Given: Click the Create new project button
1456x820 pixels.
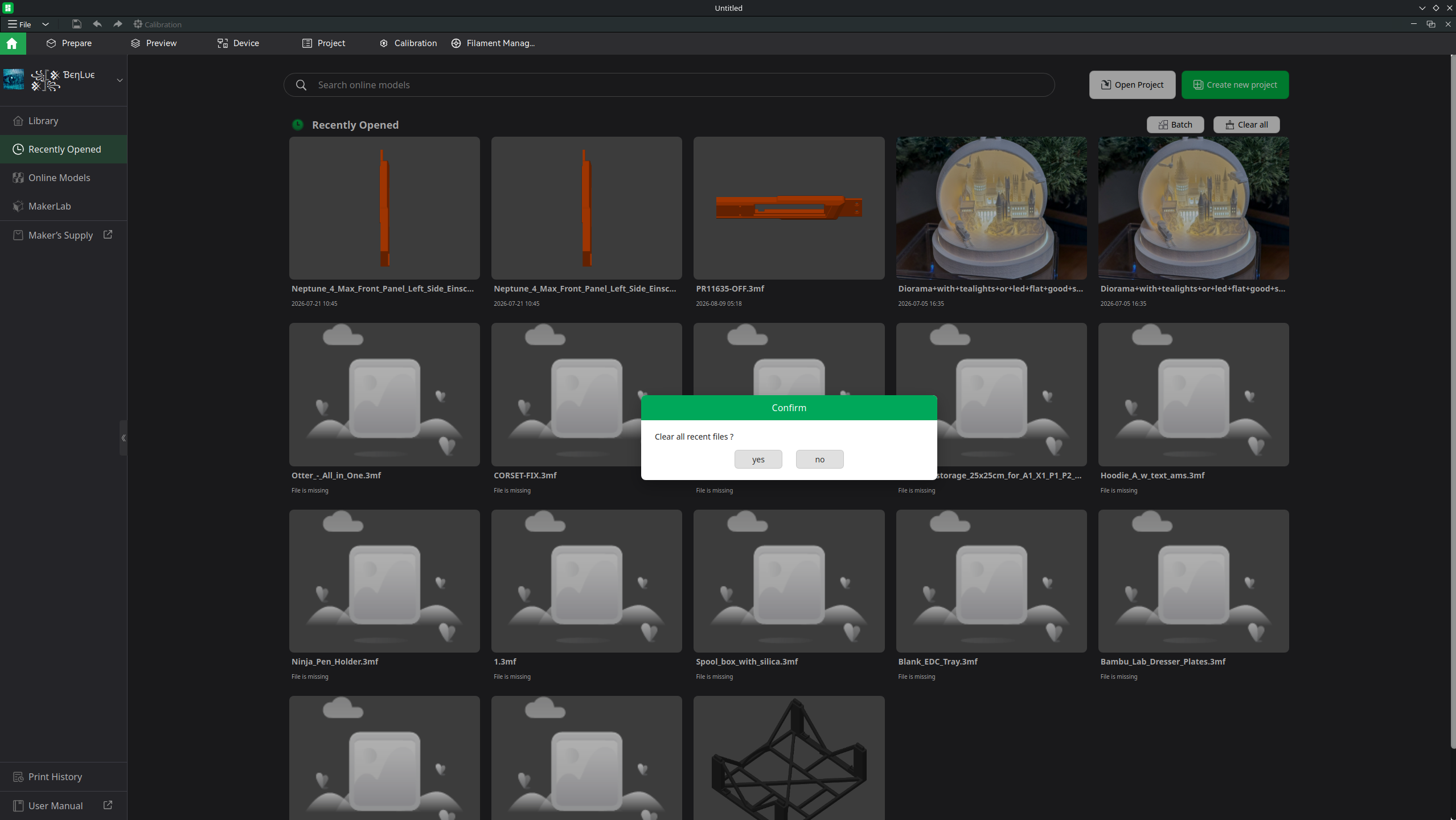Looking at the screenshot, I should coord(1235,85).
